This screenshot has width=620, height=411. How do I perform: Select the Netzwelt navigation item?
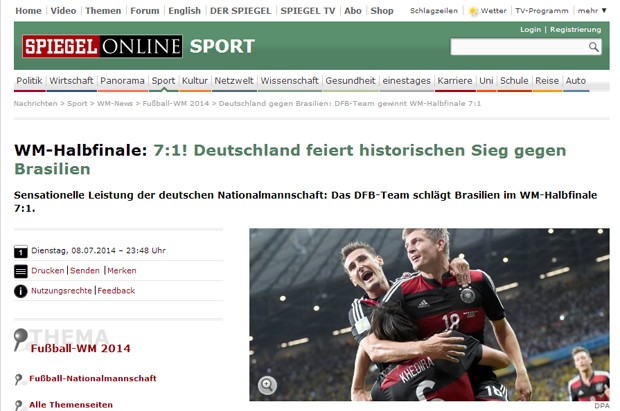click(x=234, y=81)
